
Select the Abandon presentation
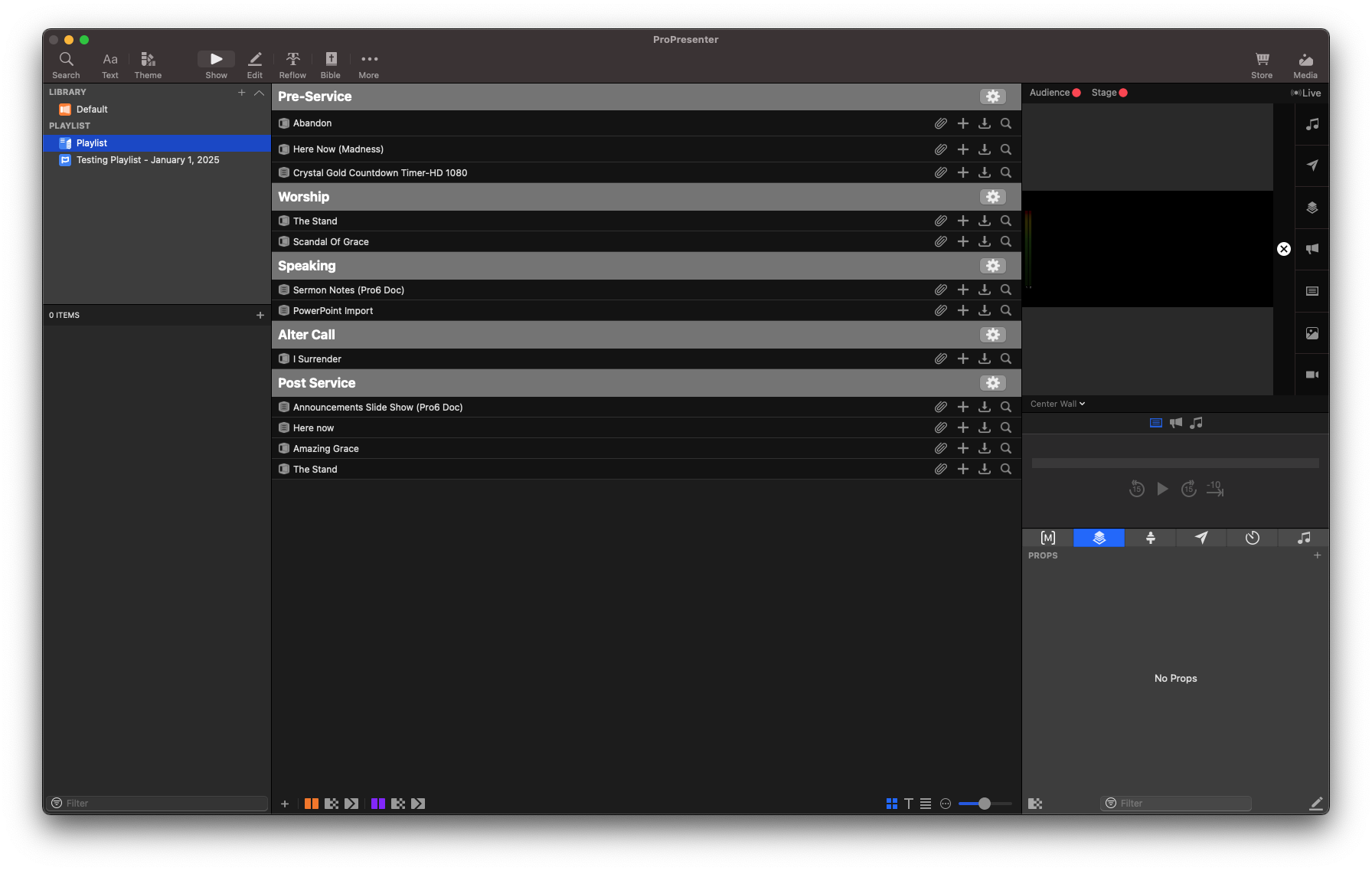pyautogui.click(x=646, y=123)
